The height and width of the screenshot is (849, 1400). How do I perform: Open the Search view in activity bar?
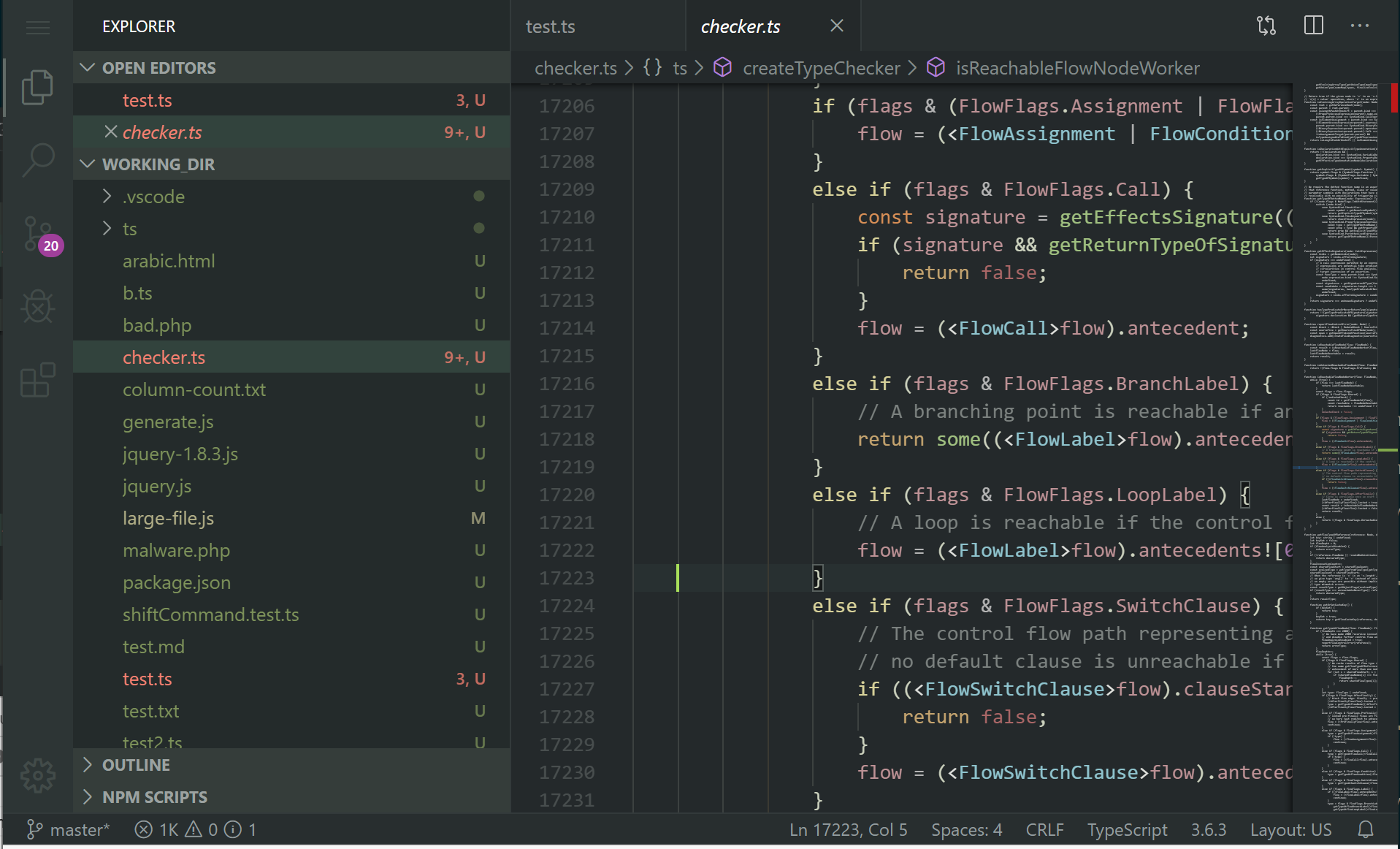pos(37,159)
